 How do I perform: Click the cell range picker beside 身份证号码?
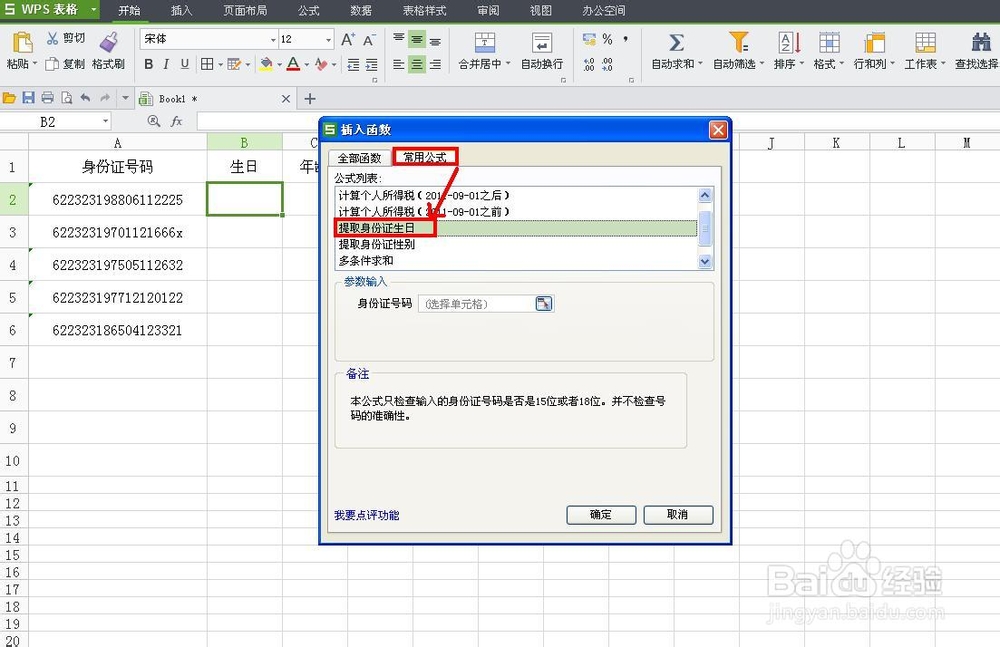click(x=543, y=303)
